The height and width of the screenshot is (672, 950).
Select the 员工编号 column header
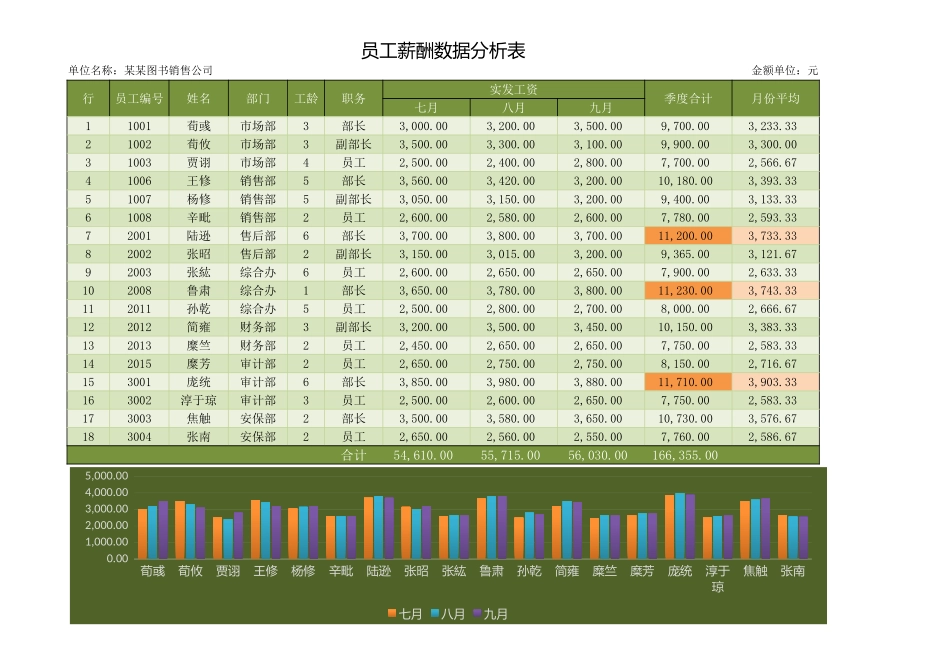coord(139,98)
